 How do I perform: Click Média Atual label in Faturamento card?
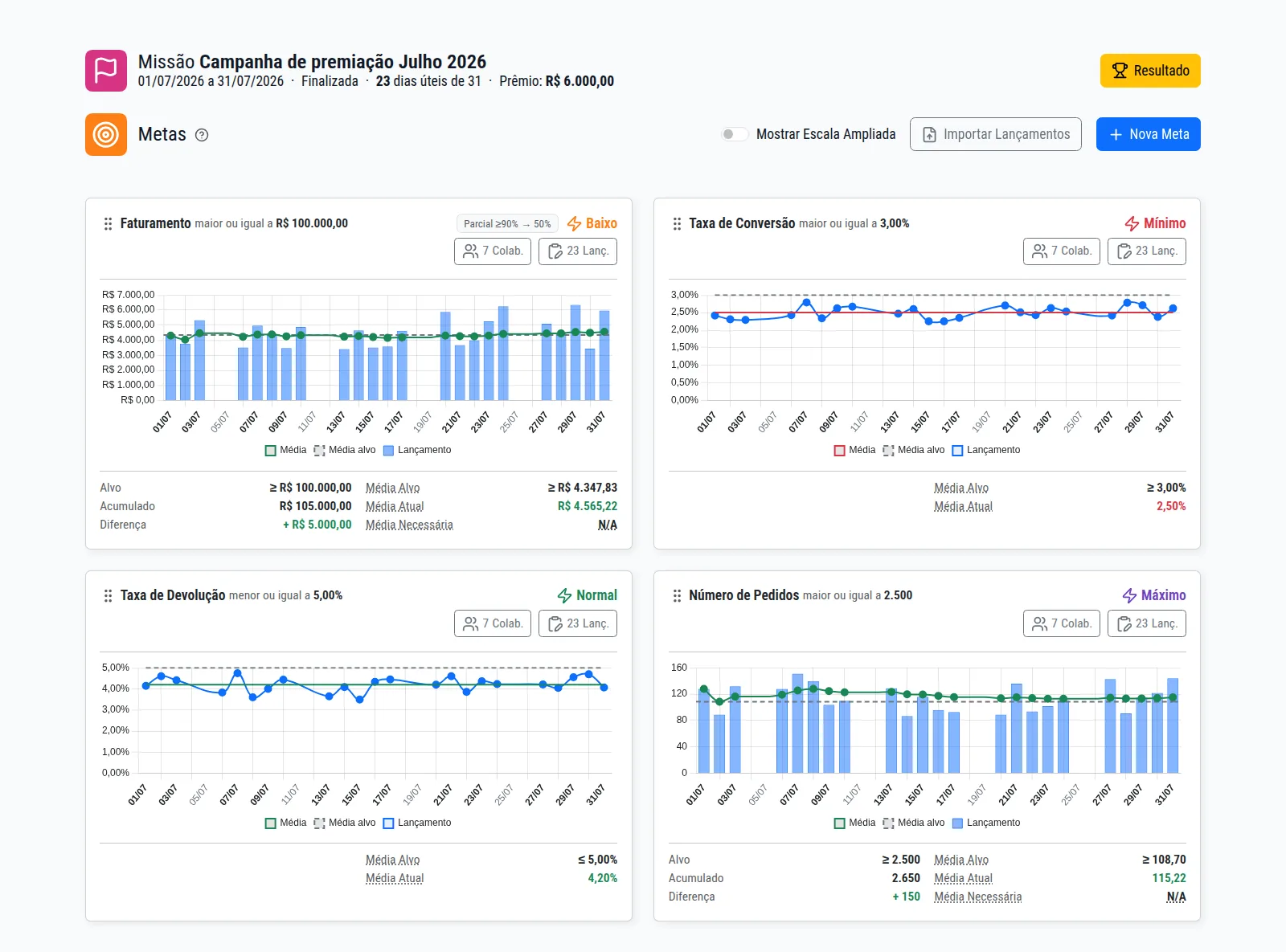395,506
